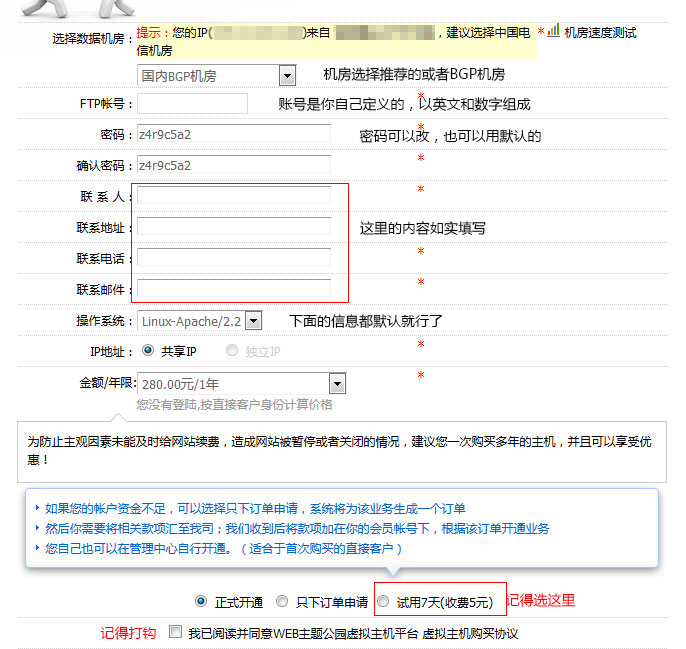Choose the 只下订单申请 radio option
The image size is (686, 649).
click(282, 602)
